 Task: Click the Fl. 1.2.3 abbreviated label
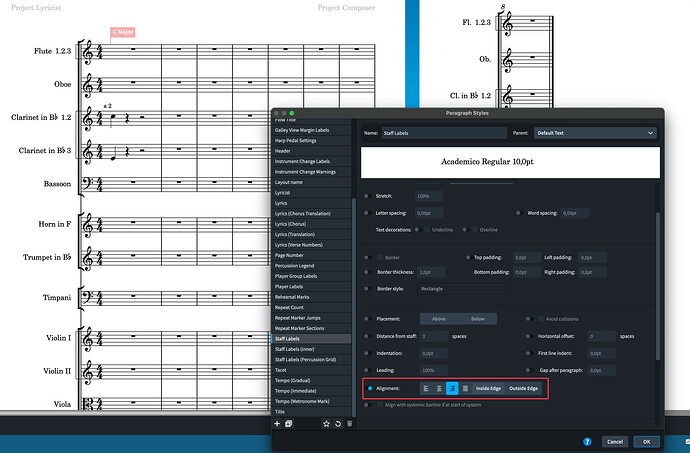point(476,22)
